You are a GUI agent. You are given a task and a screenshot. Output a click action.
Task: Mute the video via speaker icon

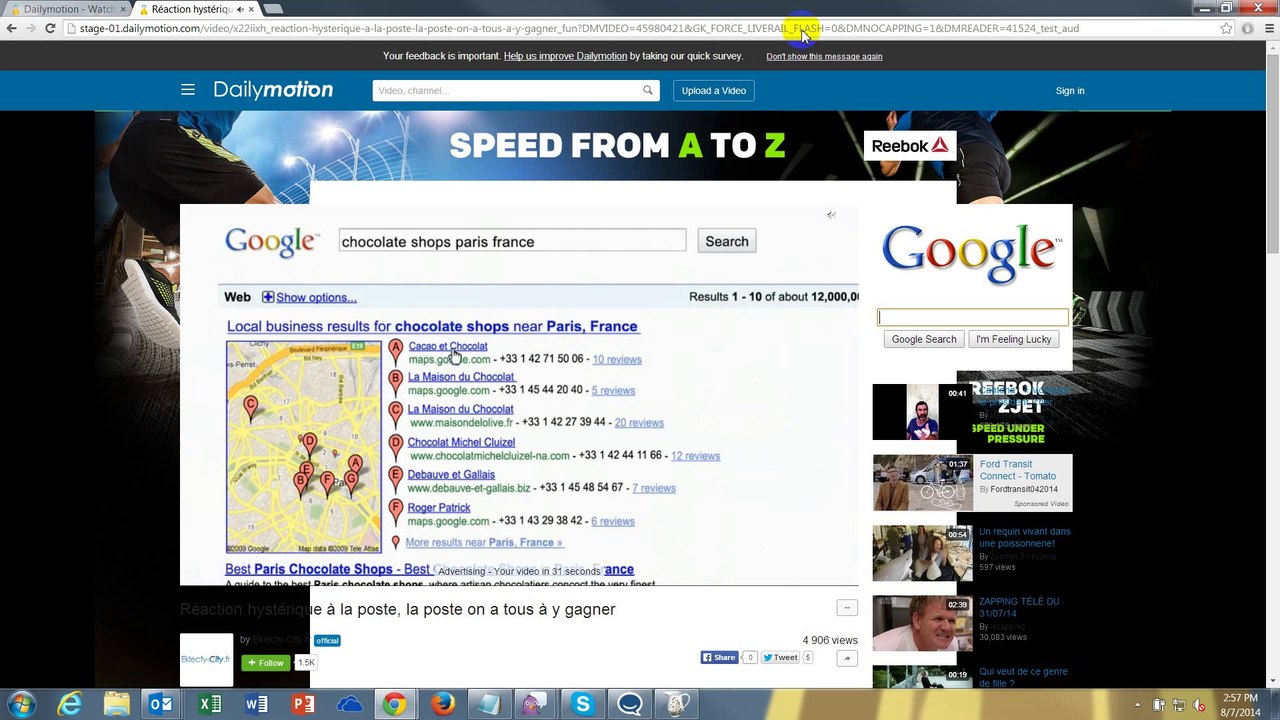(x=831, y=215)
